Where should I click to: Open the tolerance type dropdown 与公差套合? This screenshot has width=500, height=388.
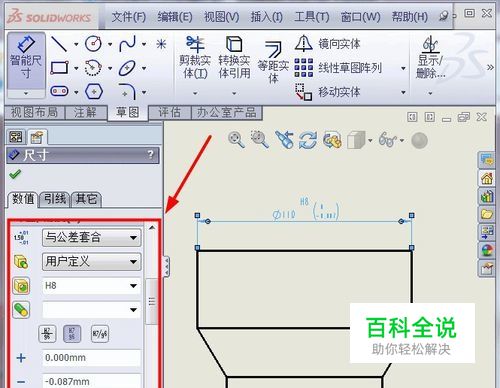[92, 238]
